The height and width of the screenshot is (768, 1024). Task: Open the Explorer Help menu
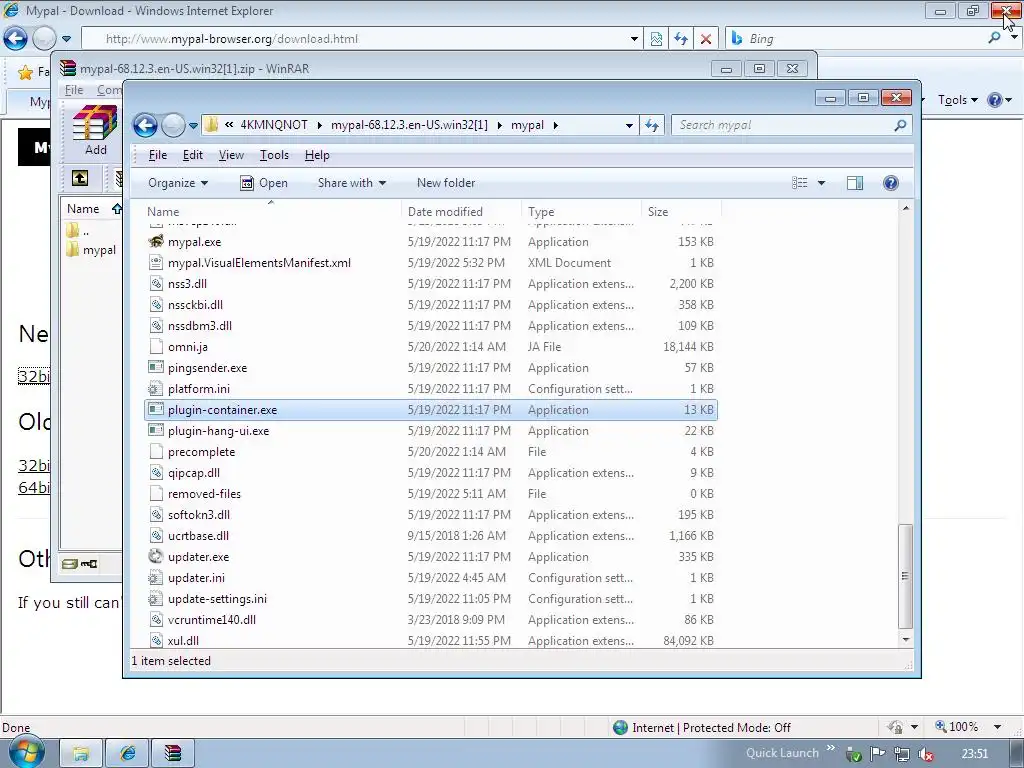(317, 155)
